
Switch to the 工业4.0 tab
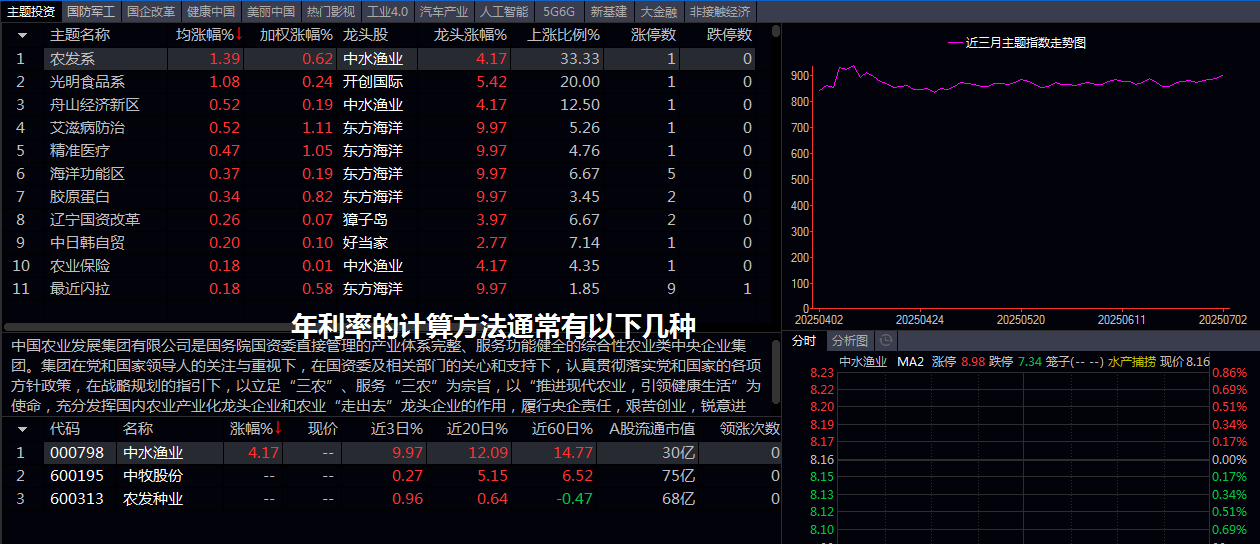click(388, 12)
